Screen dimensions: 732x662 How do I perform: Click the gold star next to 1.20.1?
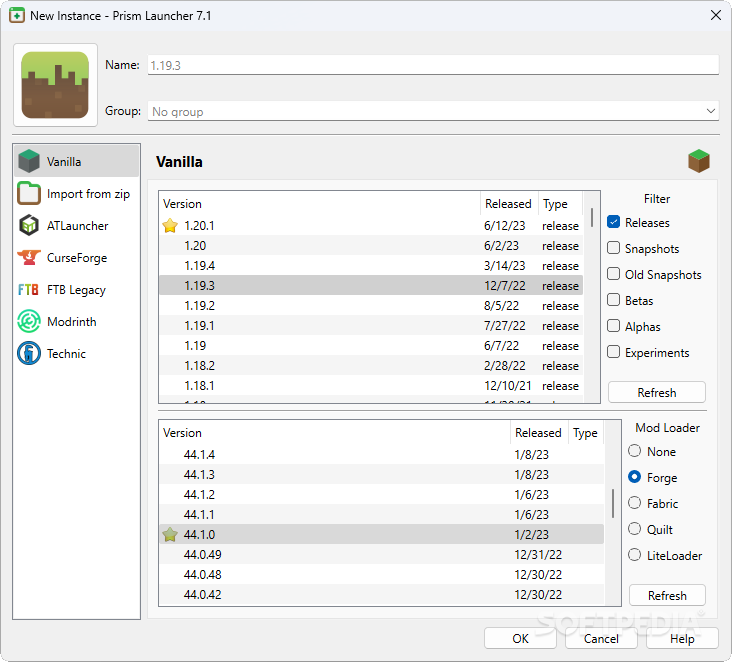pos(170,225)
